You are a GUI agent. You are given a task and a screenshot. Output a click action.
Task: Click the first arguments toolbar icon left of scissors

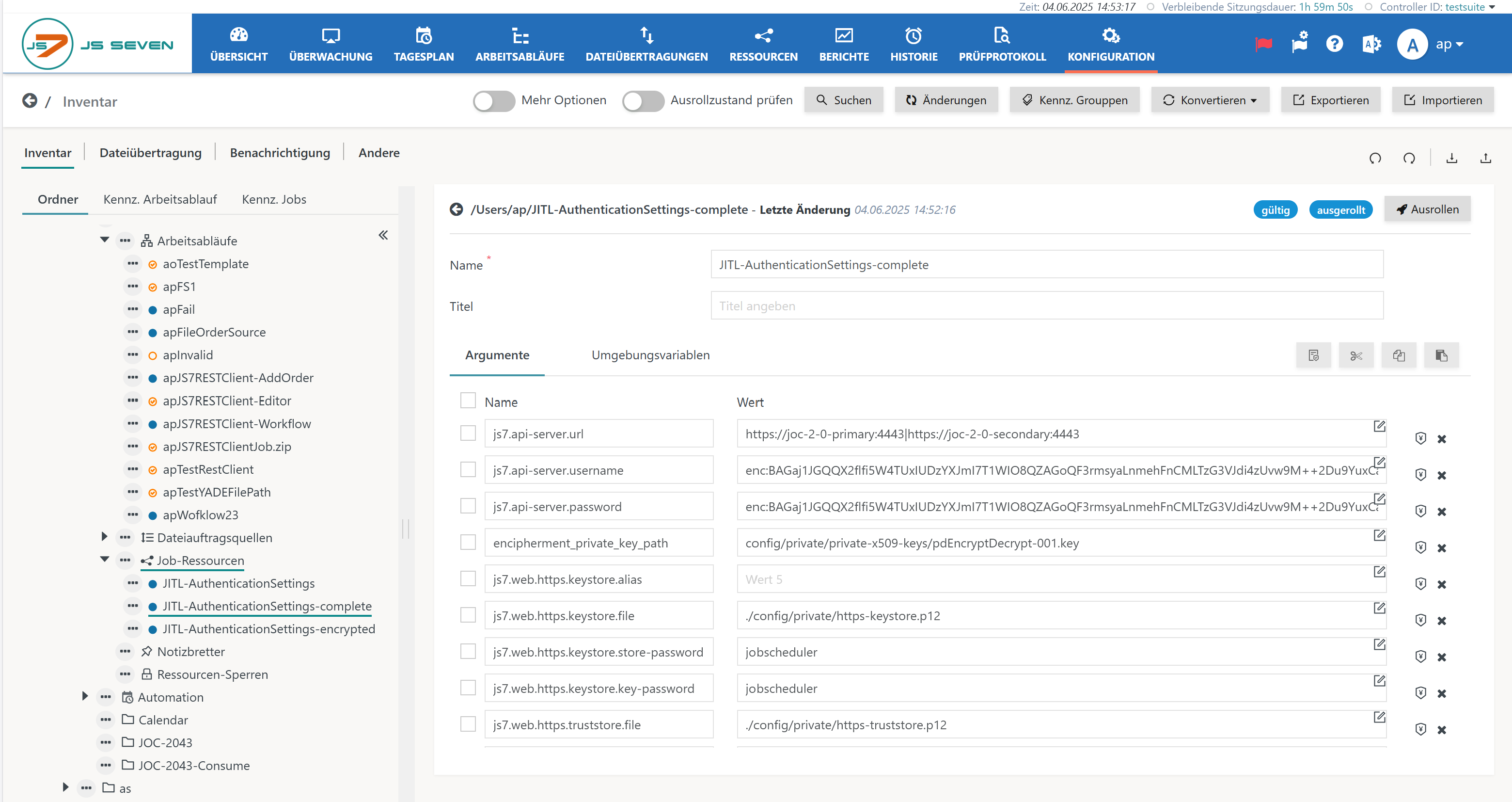click(x=1314, y=355)
